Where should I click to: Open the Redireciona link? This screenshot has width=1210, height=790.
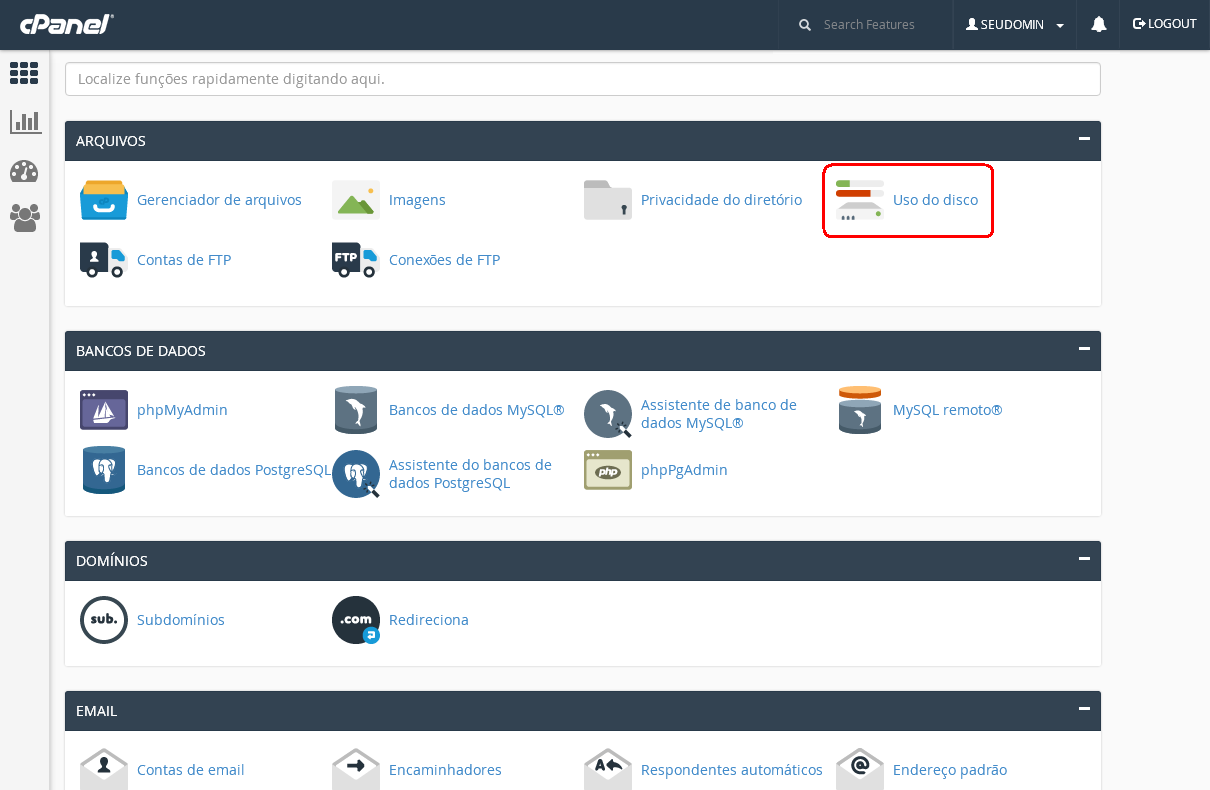coord(429,620)
